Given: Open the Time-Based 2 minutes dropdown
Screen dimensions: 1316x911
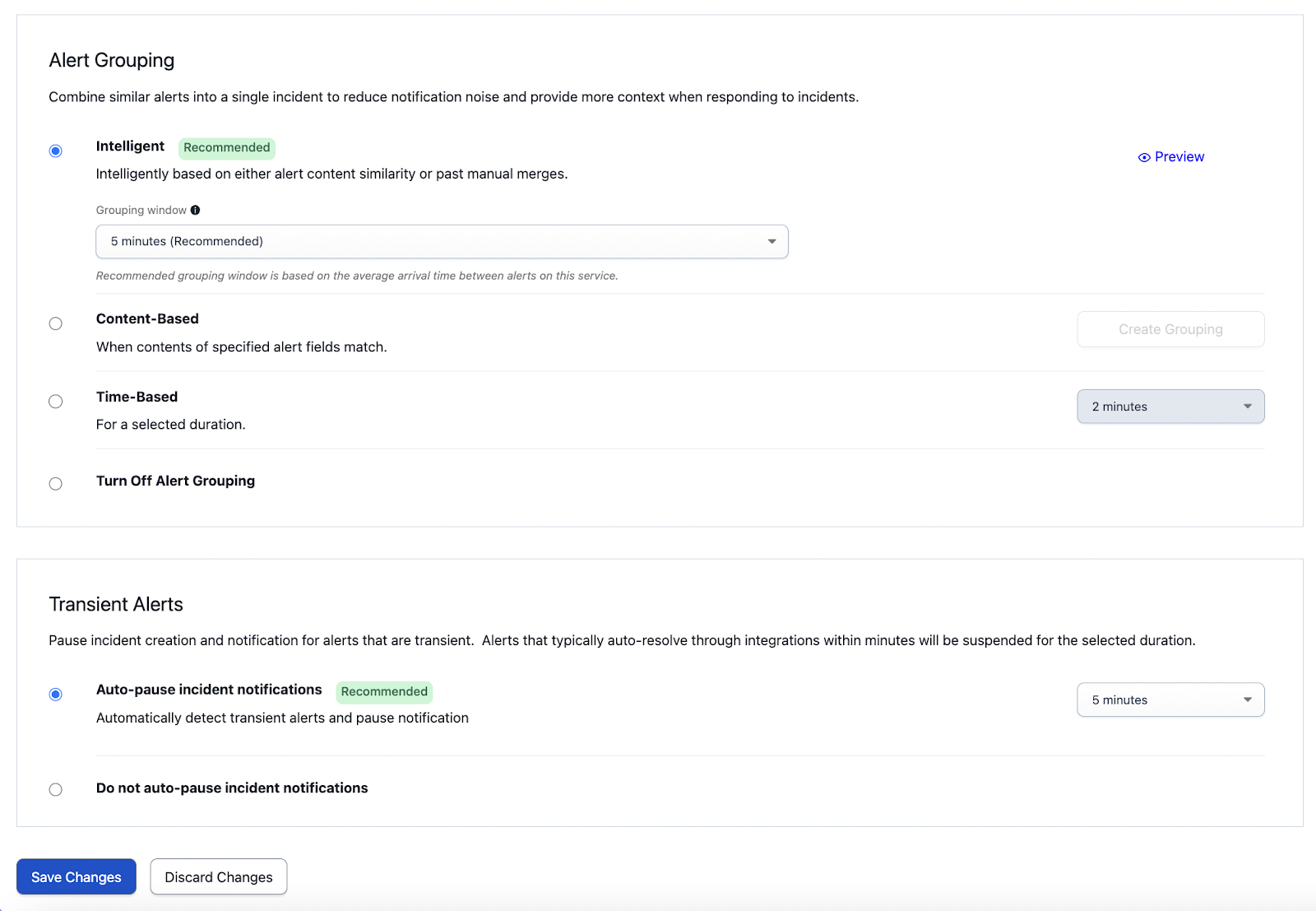Looking at the screenshot, I should 1170,407.
